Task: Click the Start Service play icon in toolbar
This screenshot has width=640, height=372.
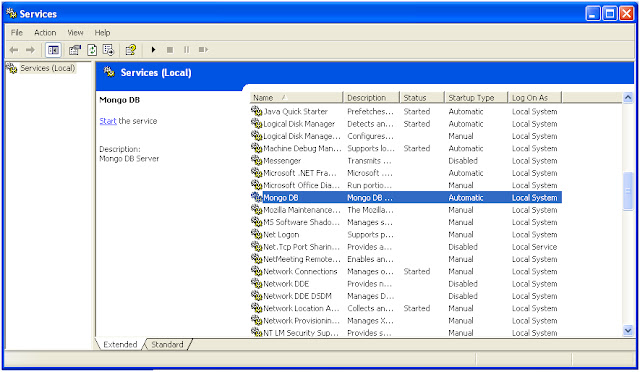Action: point(153,50)
